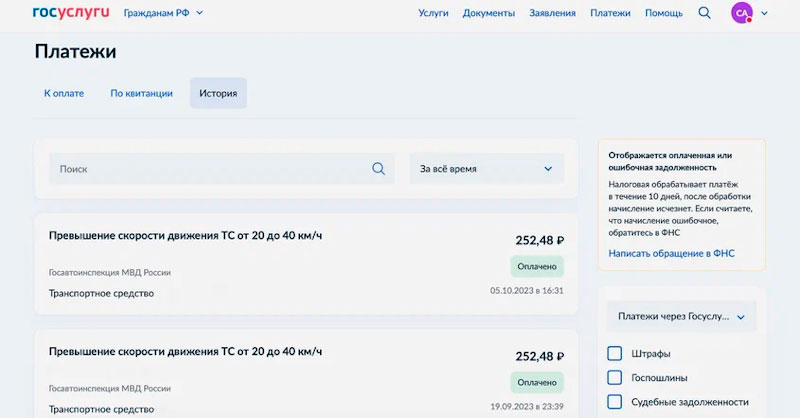800x418 pixels.
Task: Open Услуги in top navigation
Action: (x=433, y=13)
